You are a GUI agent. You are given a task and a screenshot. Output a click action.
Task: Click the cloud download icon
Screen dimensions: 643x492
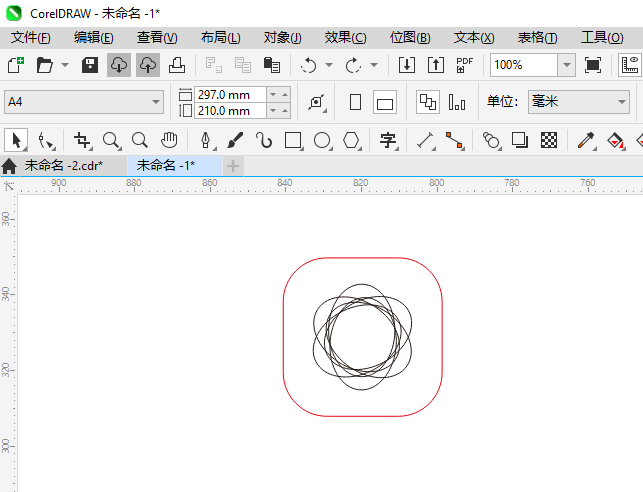119,65
